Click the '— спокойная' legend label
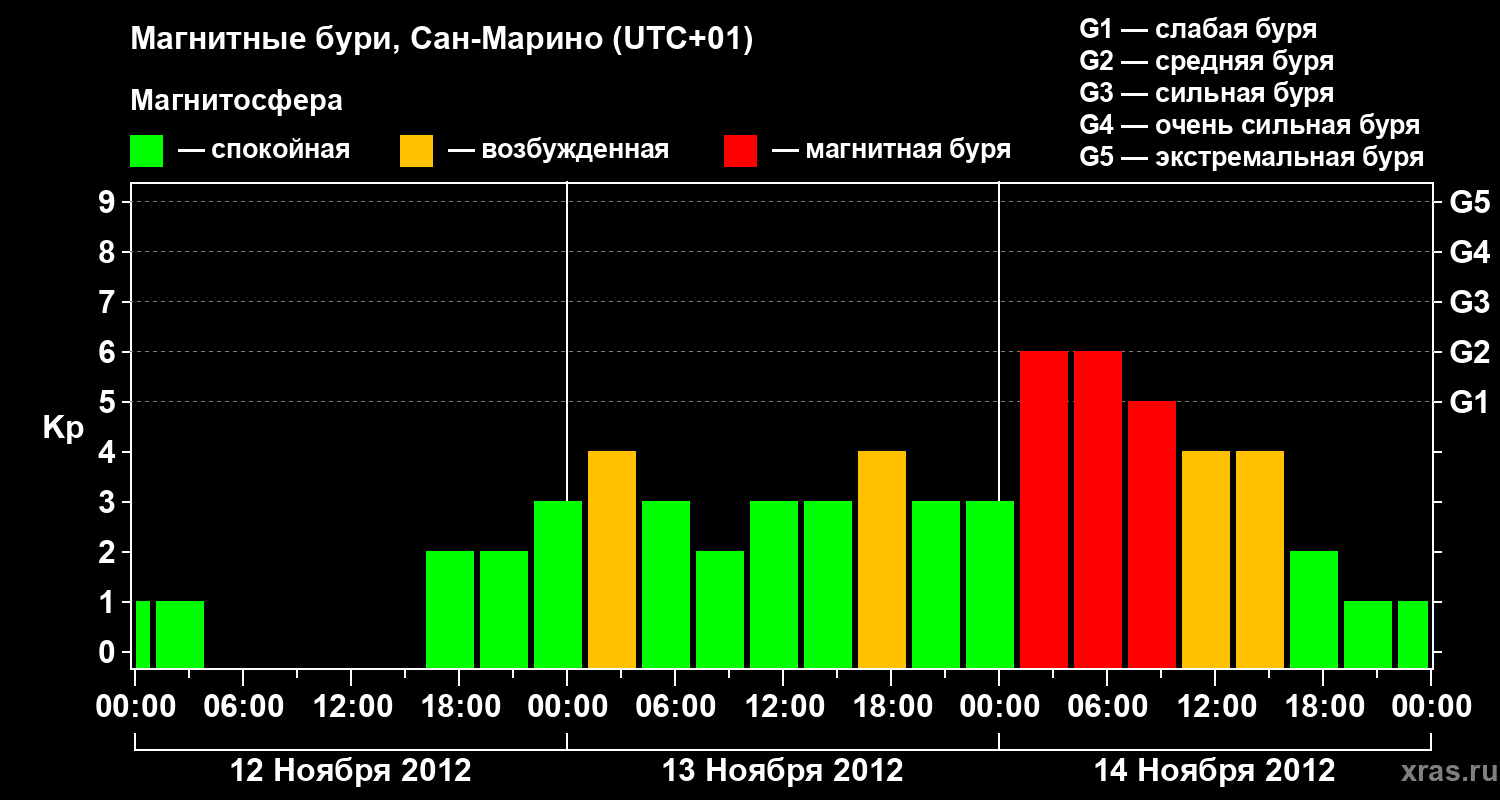Viewport: 1500px width, 800px height. click(x=264, y=150)
